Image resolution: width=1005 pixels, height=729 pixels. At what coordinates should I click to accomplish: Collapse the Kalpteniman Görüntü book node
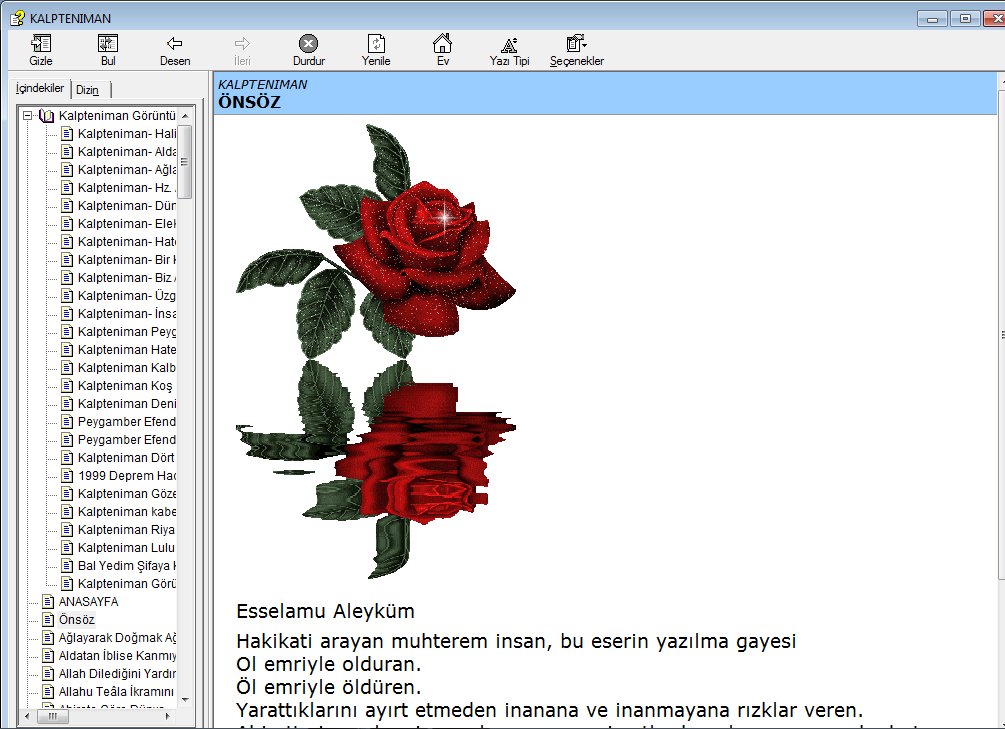(28, 116)
